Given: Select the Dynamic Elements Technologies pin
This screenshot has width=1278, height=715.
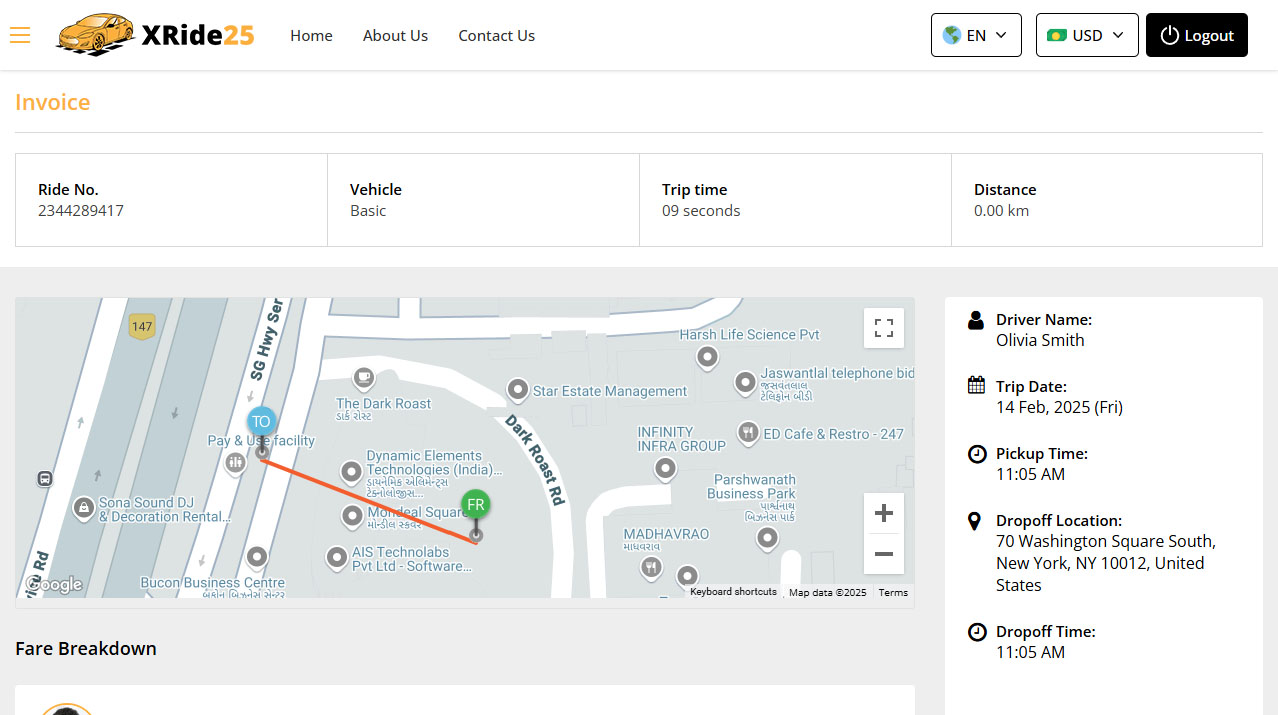Looking at the screenshot, I should (351, 471).
